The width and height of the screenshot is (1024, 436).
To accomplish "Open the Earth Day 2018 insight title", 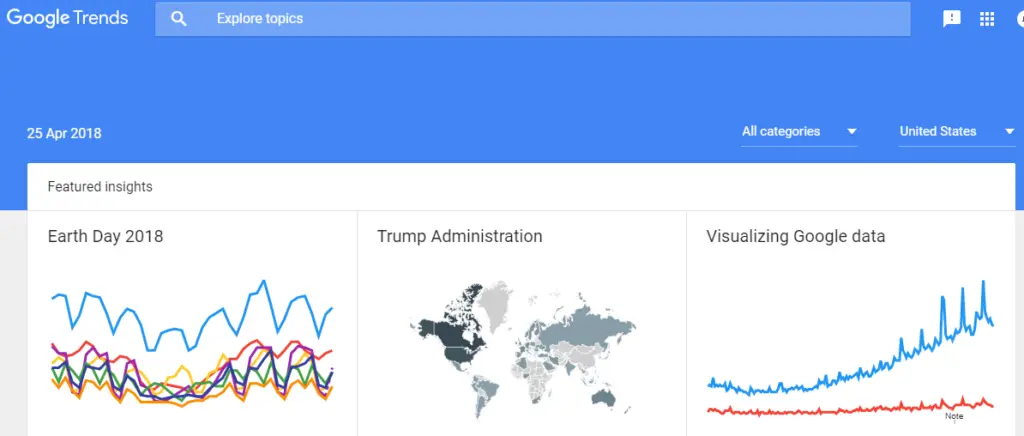I will 105,236.
